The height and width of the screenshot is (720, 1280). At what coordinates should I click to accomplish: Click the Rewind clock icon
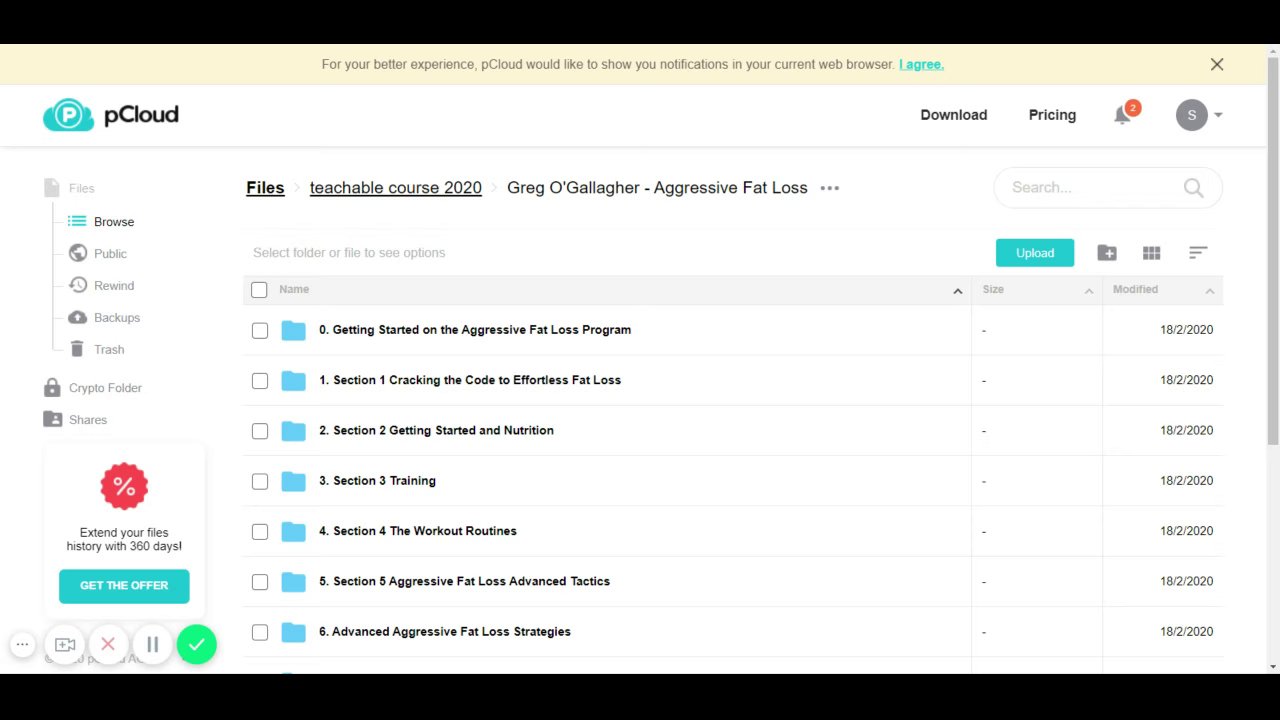click(x=77, y=285)
